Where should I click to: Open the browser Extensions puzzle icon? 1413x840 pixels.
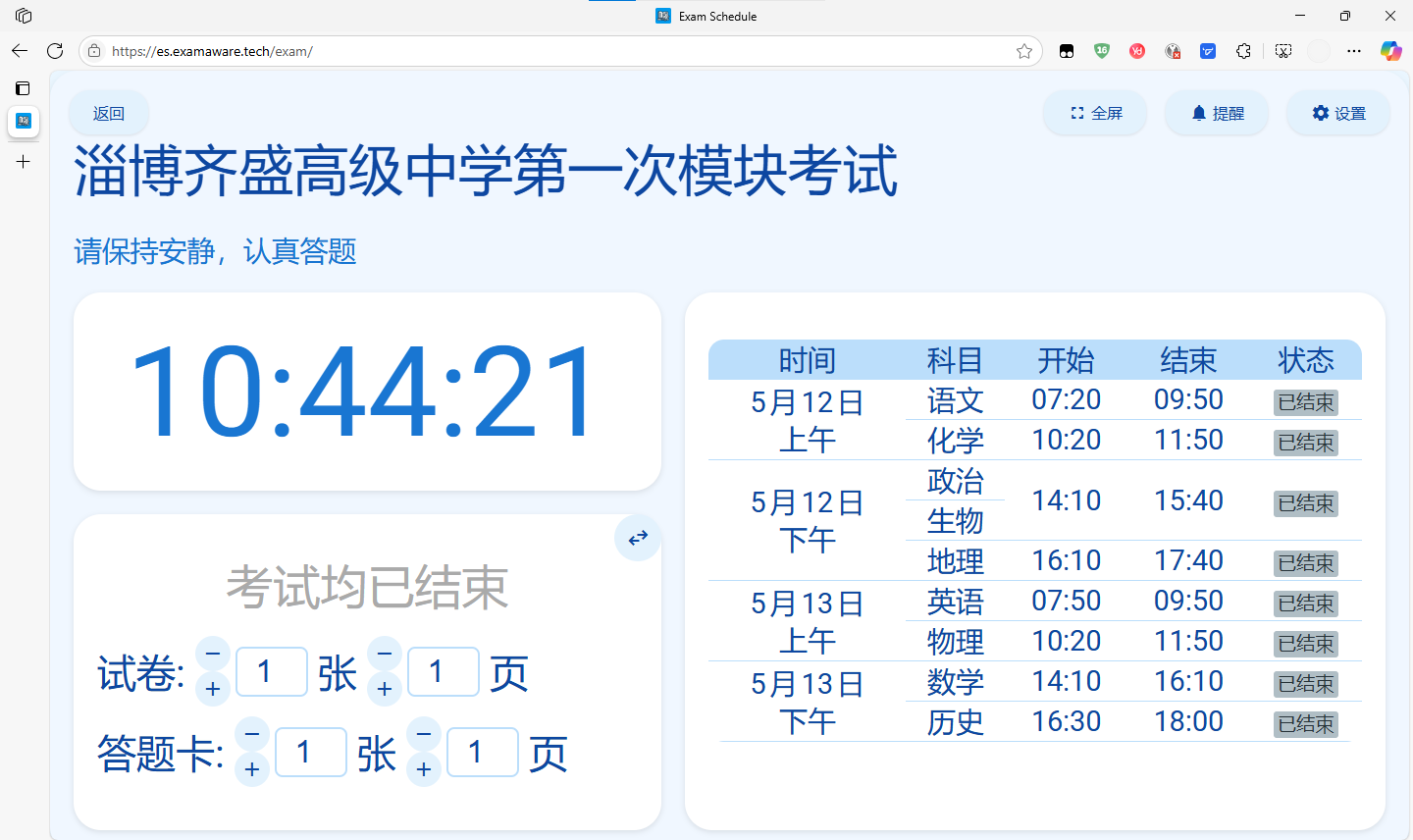1243,51
